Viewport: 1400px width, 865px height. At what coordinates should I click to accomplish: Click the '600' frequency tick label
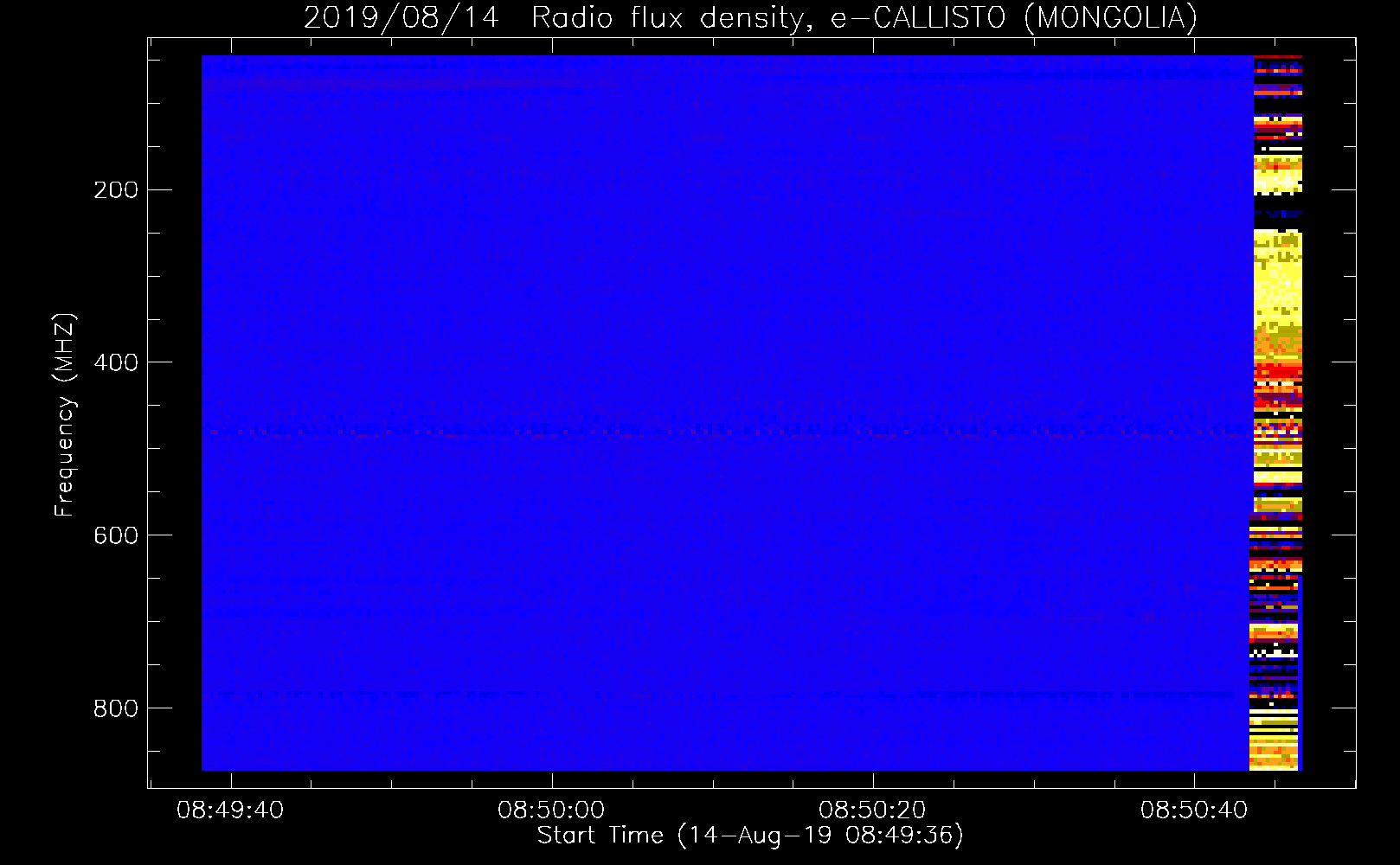click(x=116, y=535)
